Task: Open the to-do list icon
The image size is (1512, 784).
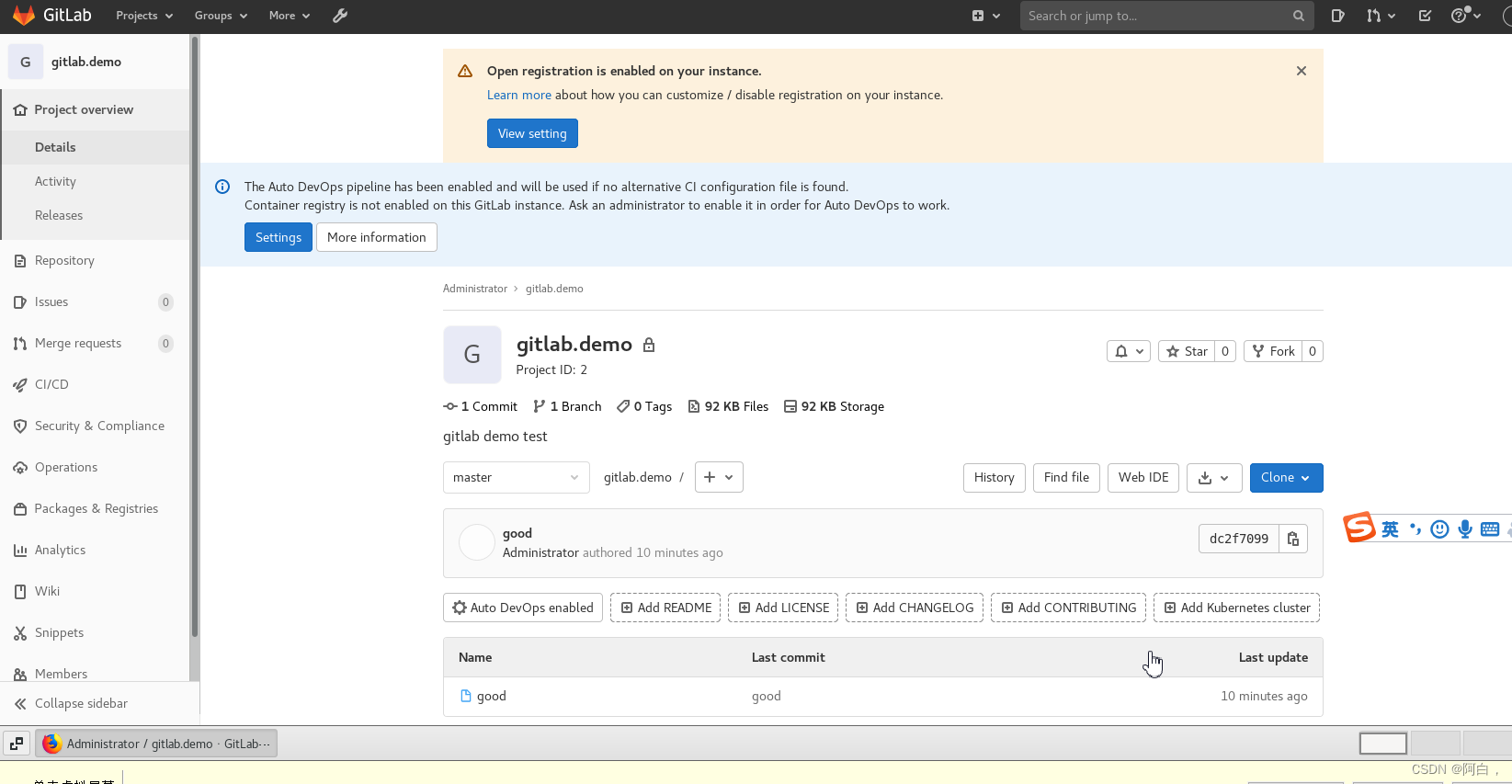Action: click(1424, 16)
